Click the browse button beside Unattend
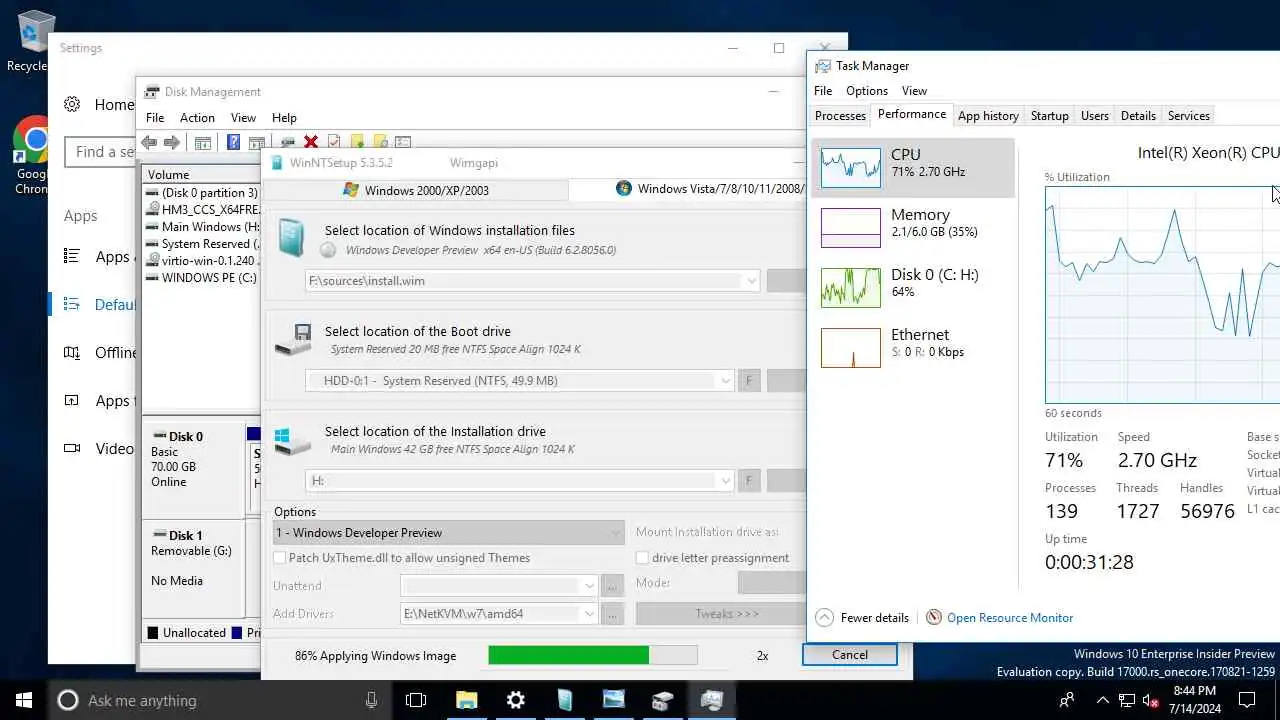Image resolution: width=1280 pixels, height=720 pixels. pyautogui.click(x=613, y=585)
